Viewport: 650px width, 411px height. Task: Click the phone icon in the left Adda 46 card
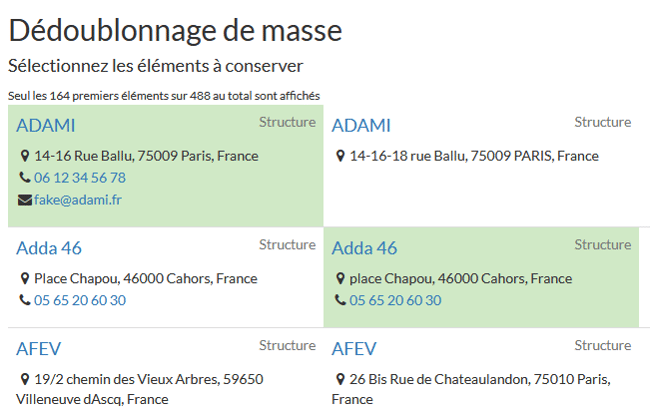tap(25, 301)
